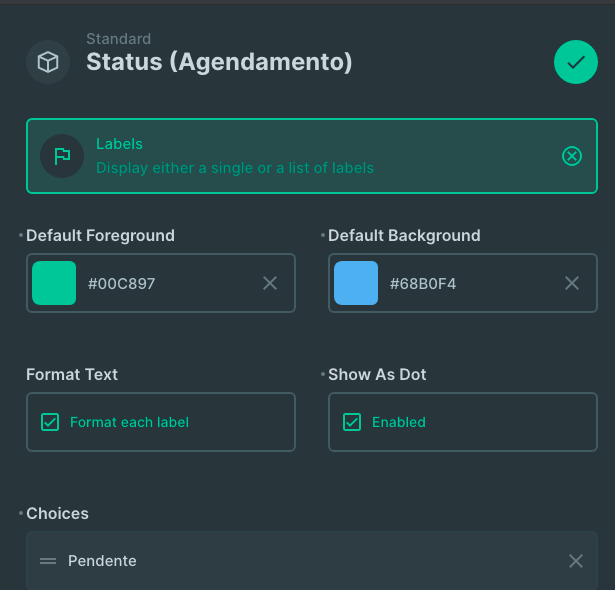Open the Default Background color swatch
Image resolution: width=615 pixels, height=590 pixels.
pos(356,283)
